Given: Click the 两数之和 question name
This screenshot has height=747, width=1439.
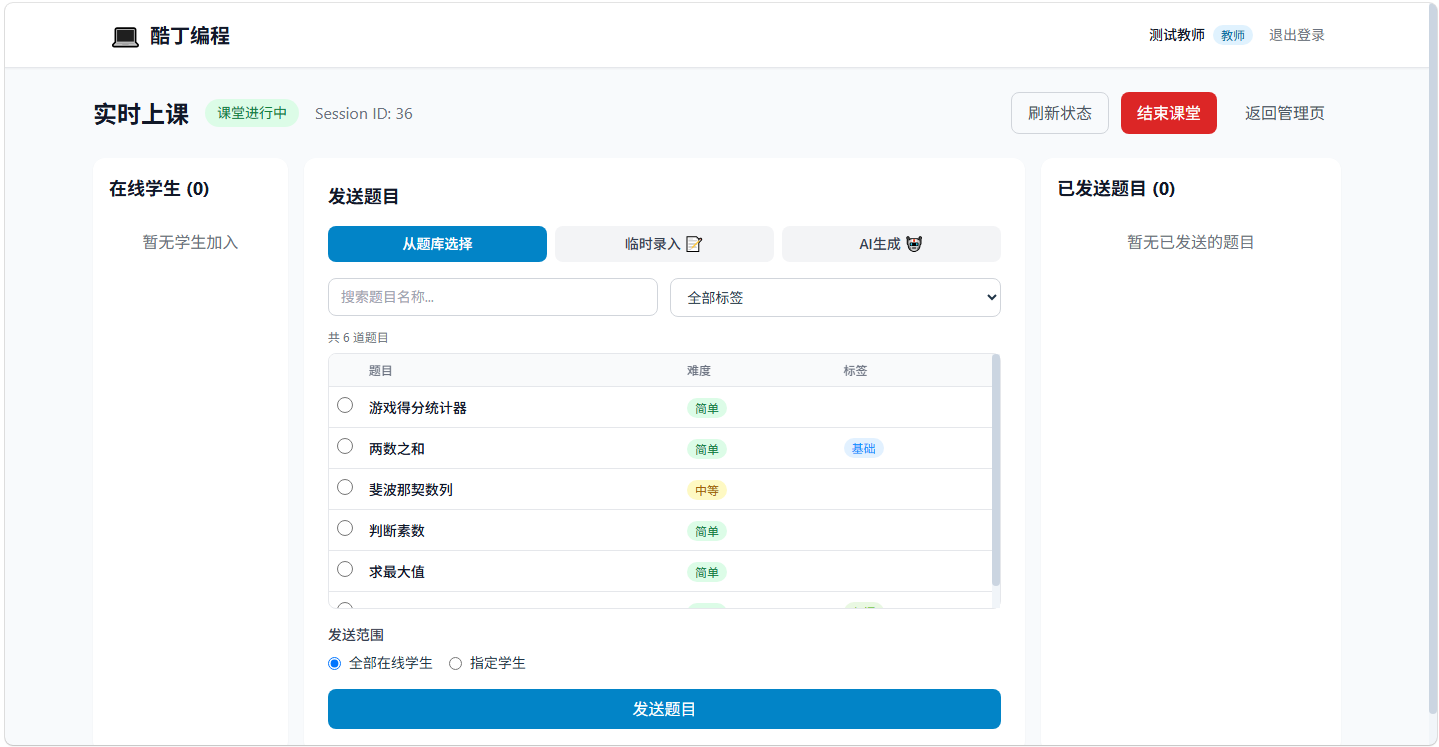Looking at the screenshot, I should (397, 449).
